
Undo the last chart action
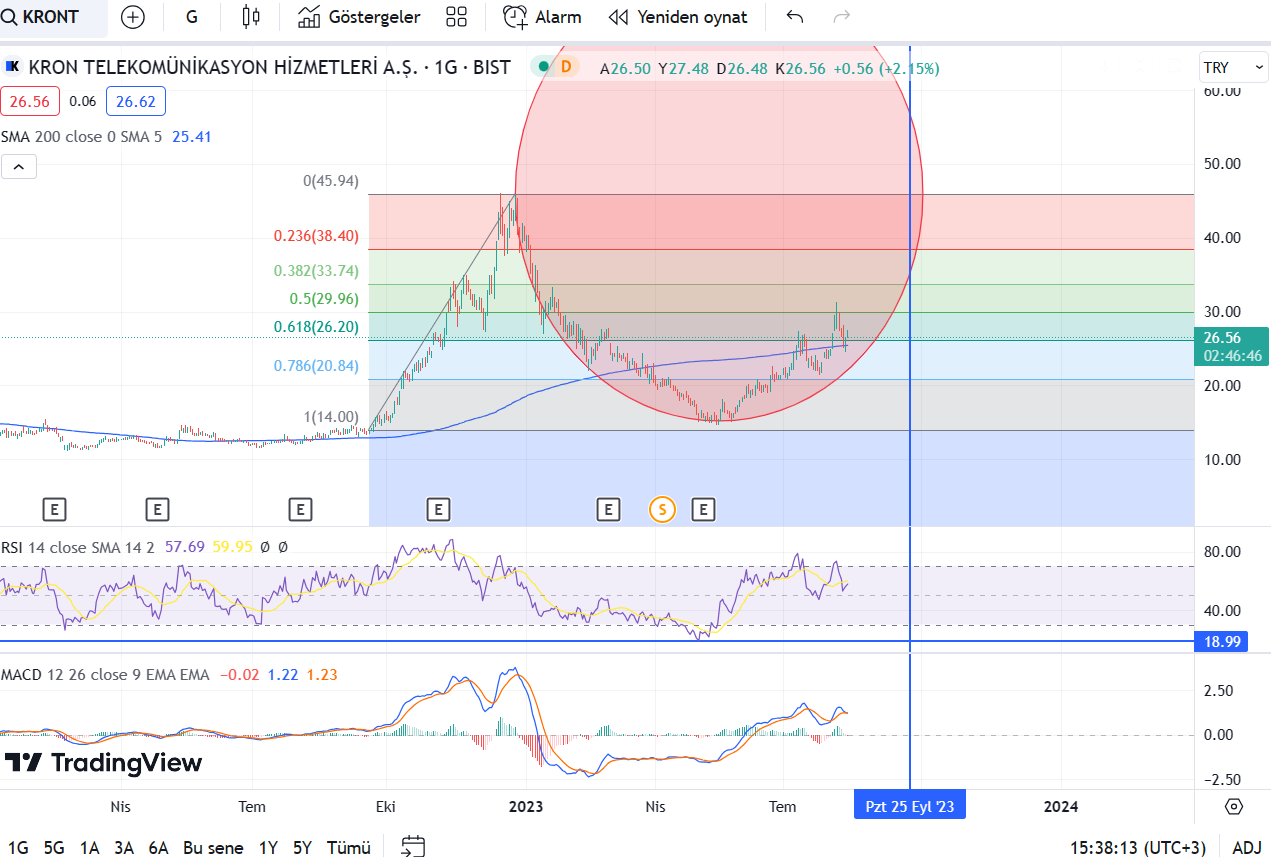[795, 17]
